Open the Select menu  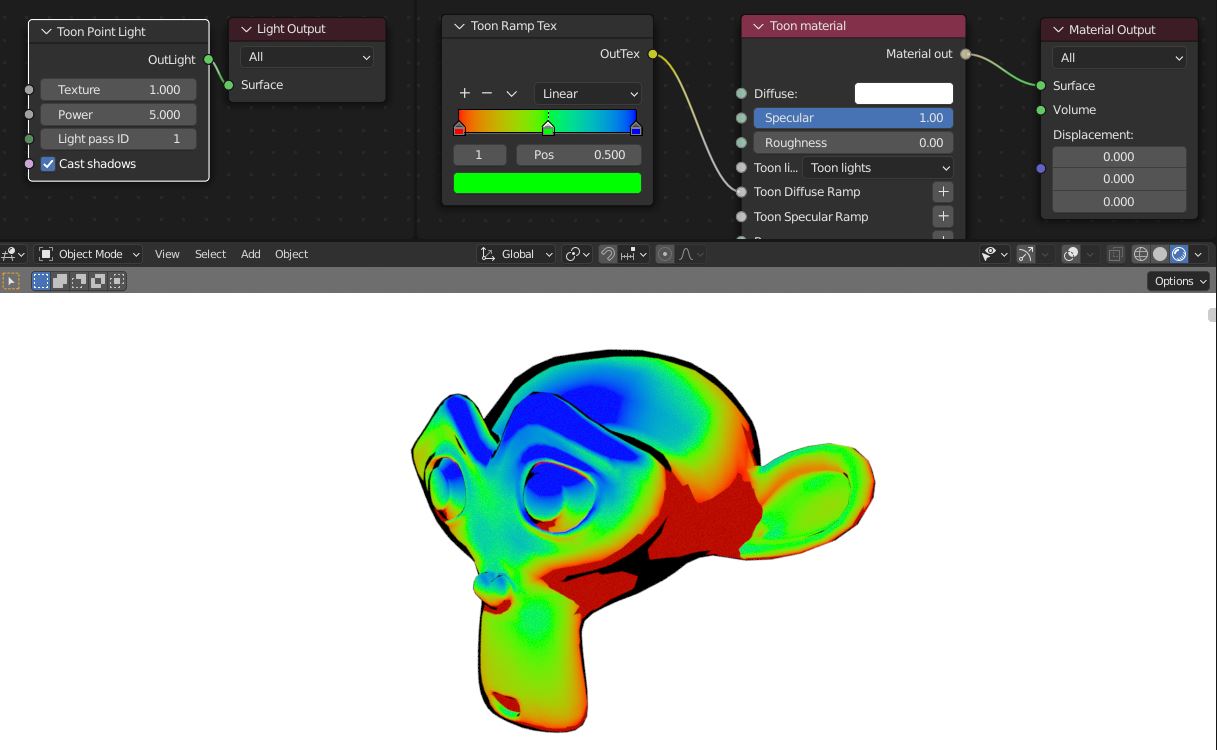coord(210,254)
